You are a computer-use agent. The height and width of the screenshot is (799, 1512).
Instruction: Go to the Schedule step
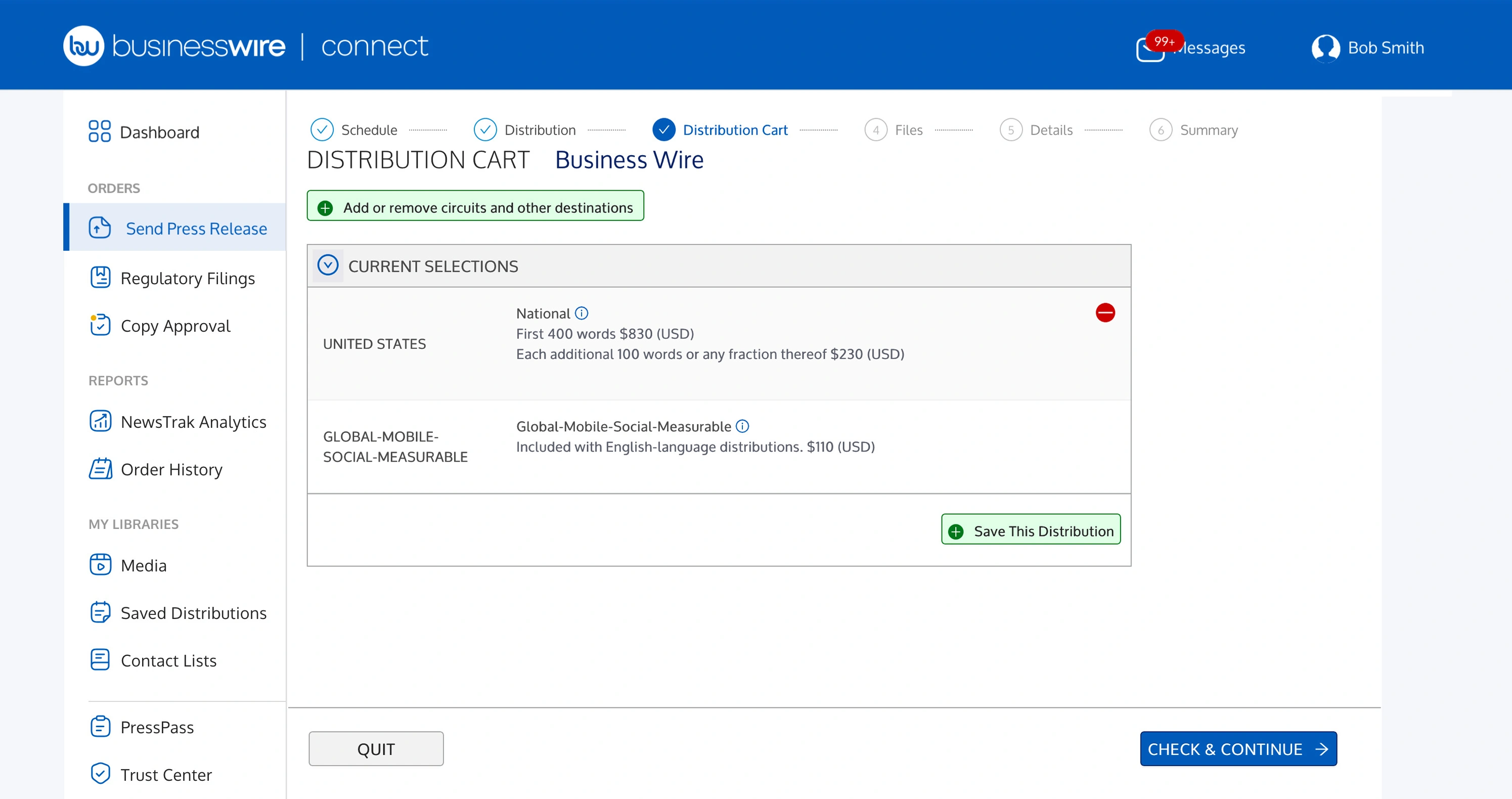point(354,130)
